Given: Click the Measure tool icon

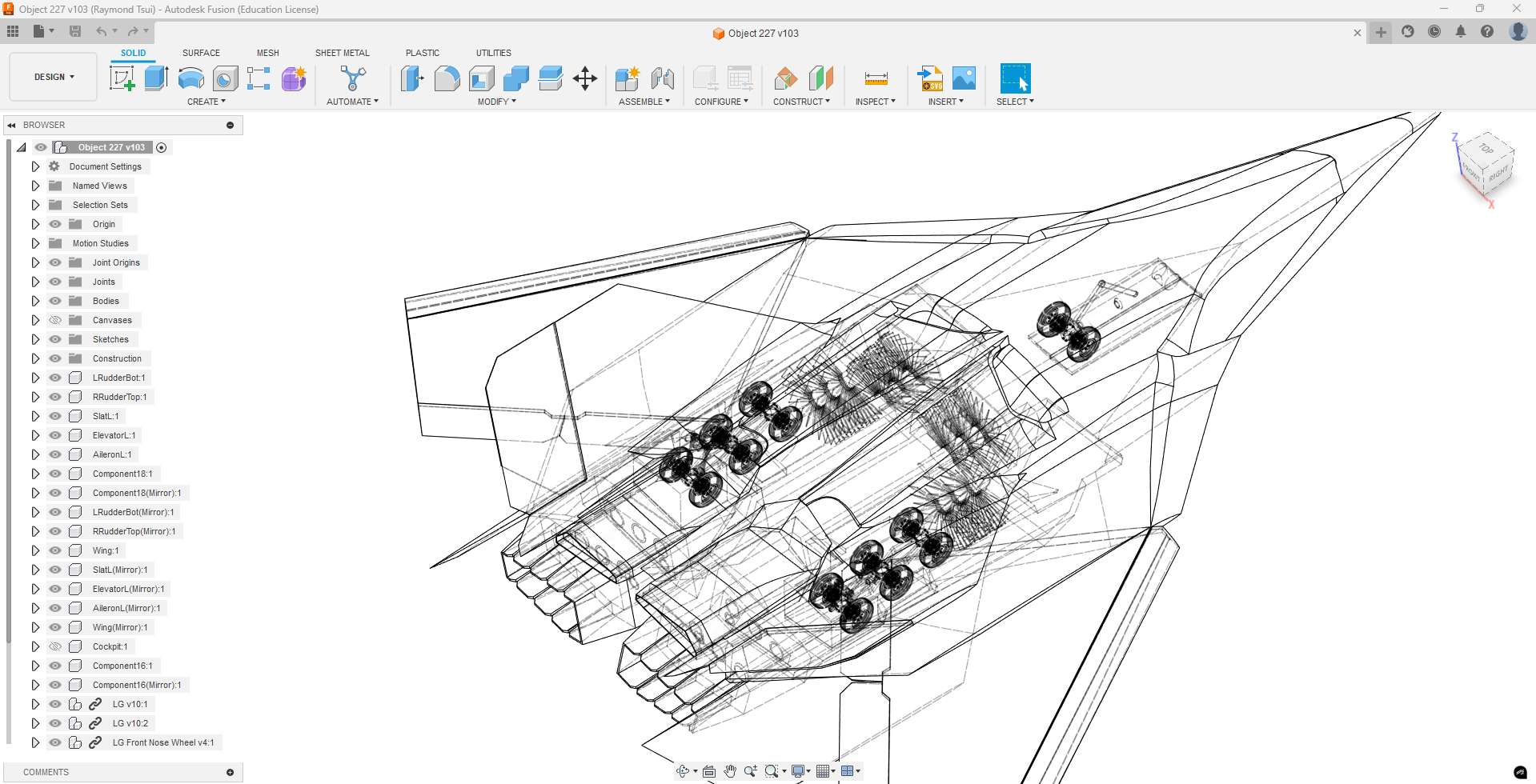Looking at the screenshot, I should click(x=876, y=78).
